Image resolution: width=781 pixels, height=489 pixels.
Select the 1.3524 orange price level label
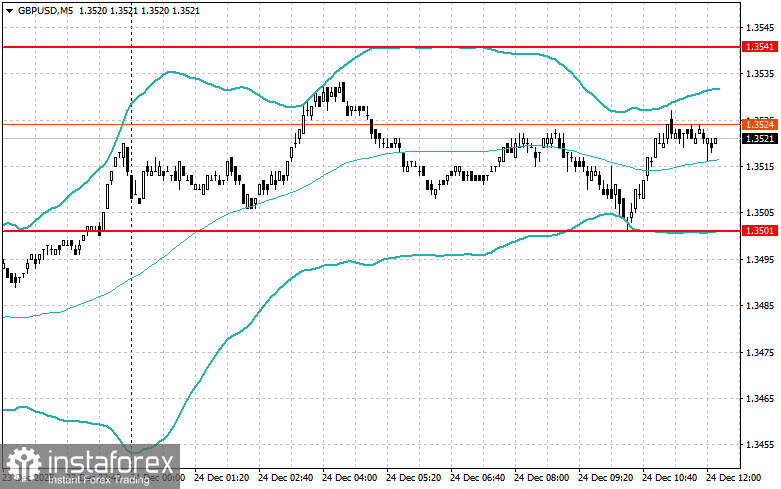[760, 124]
